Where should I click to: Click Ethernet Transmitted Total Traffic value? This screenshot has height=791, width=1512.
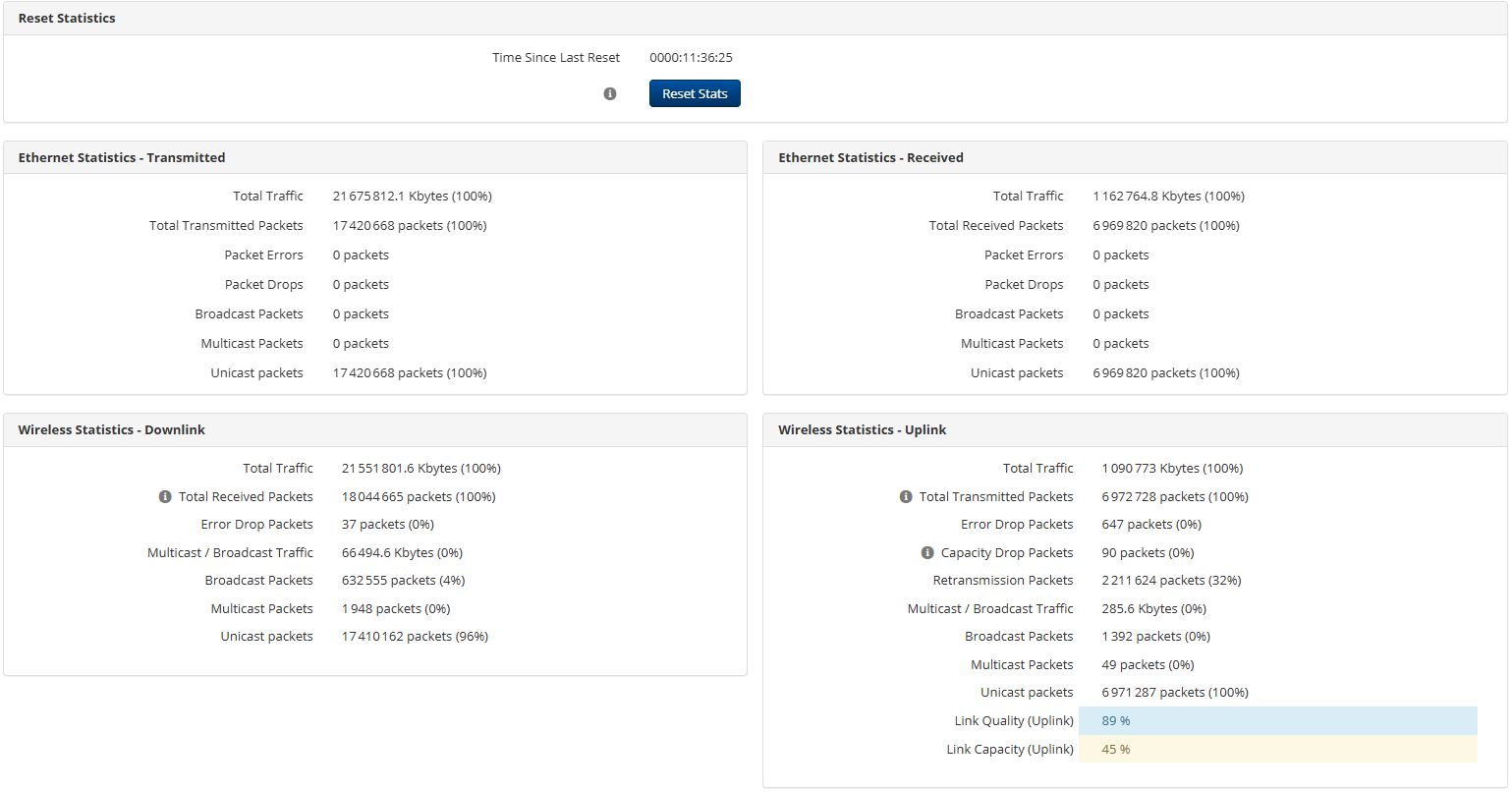coord(412,196)
